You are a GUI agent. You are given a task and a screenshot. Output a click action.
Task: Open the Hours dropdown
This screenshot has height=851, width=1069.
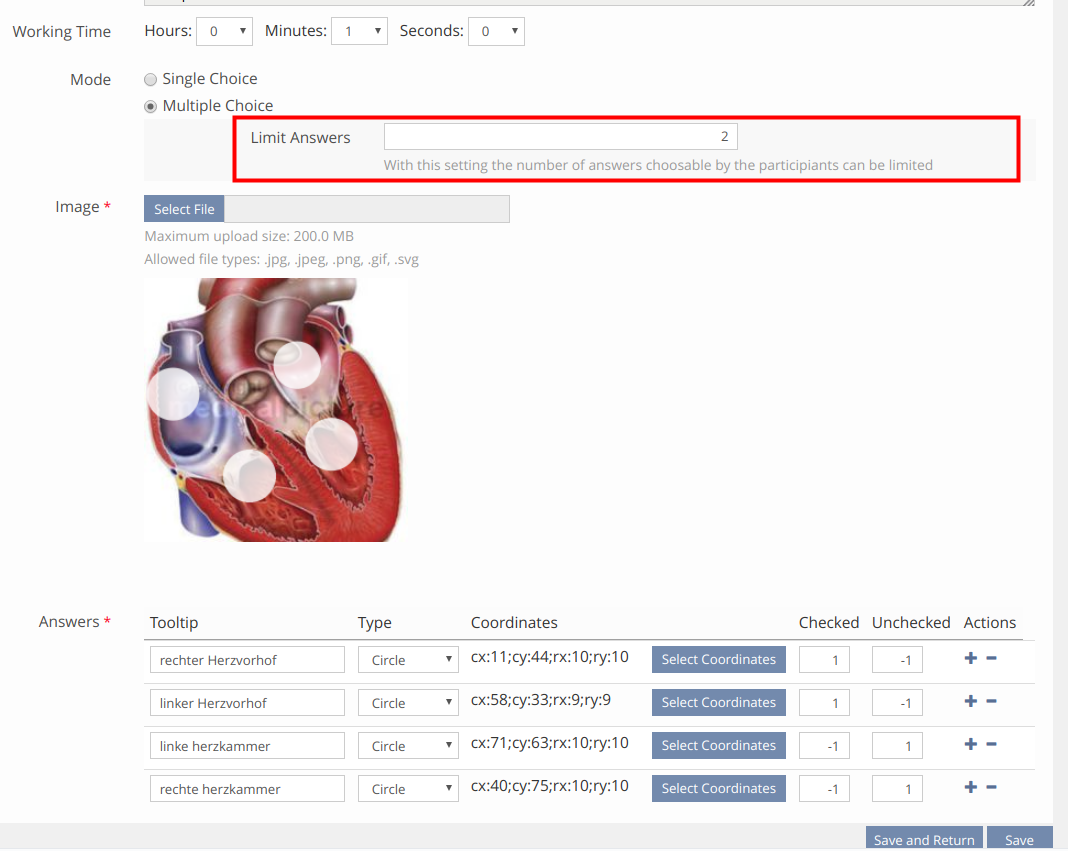pos(224,32)
